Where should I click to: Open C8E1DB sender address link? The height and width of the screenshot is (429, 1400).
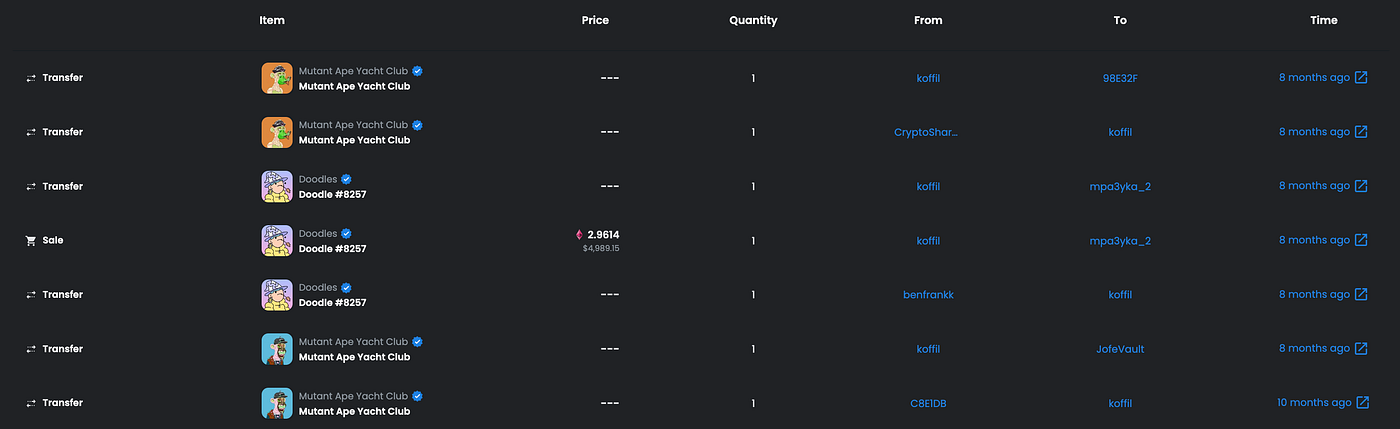coord(928,403)
